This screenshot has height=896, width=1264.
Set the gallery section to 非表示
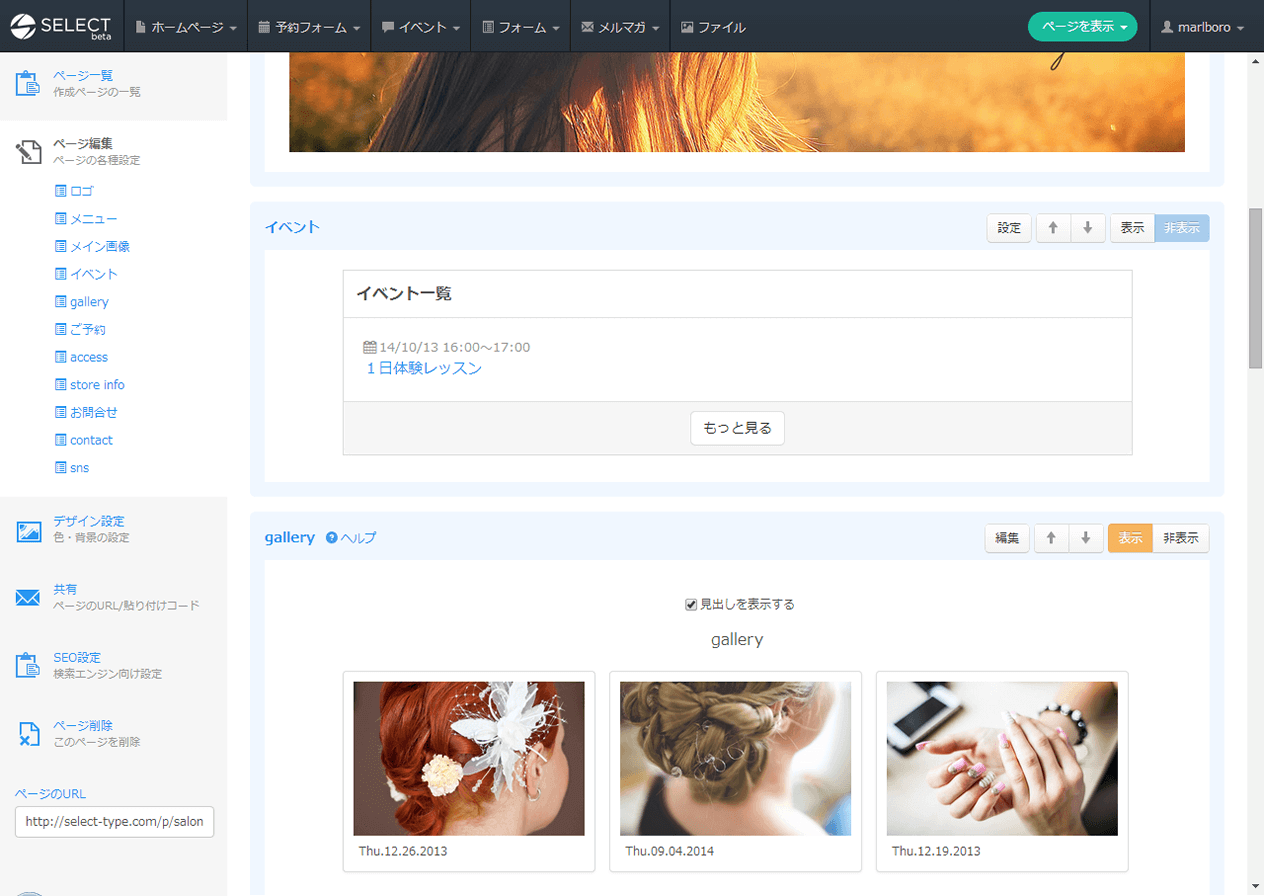coord(1180,538)
